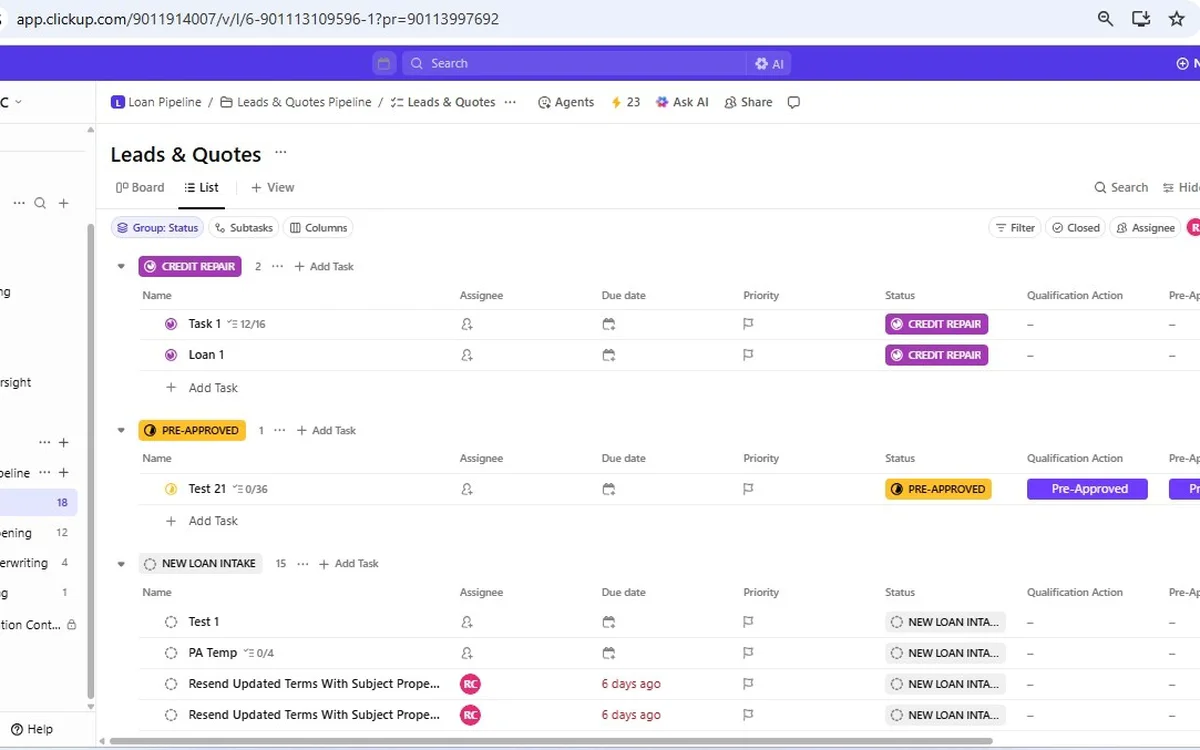Open the Leads & Quotes Pipeline folder breadcrumb
The height and width of the screenshot is (750, 1200).
point(296,102)
